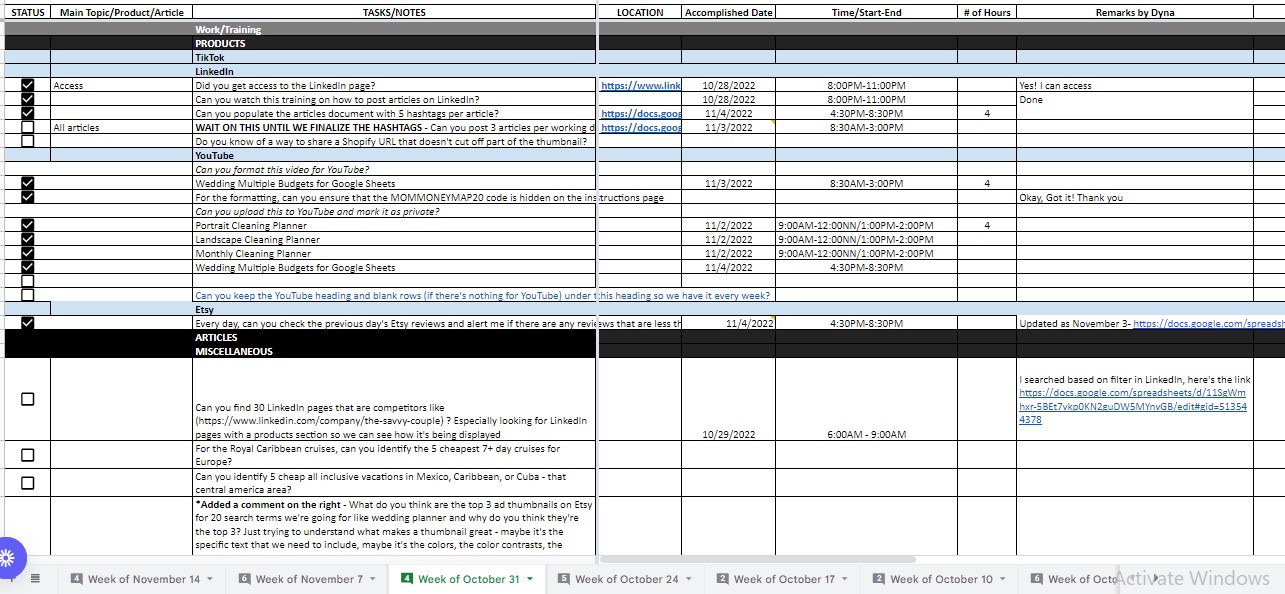Switch to Week of November 14 sheet

point(144,579)
